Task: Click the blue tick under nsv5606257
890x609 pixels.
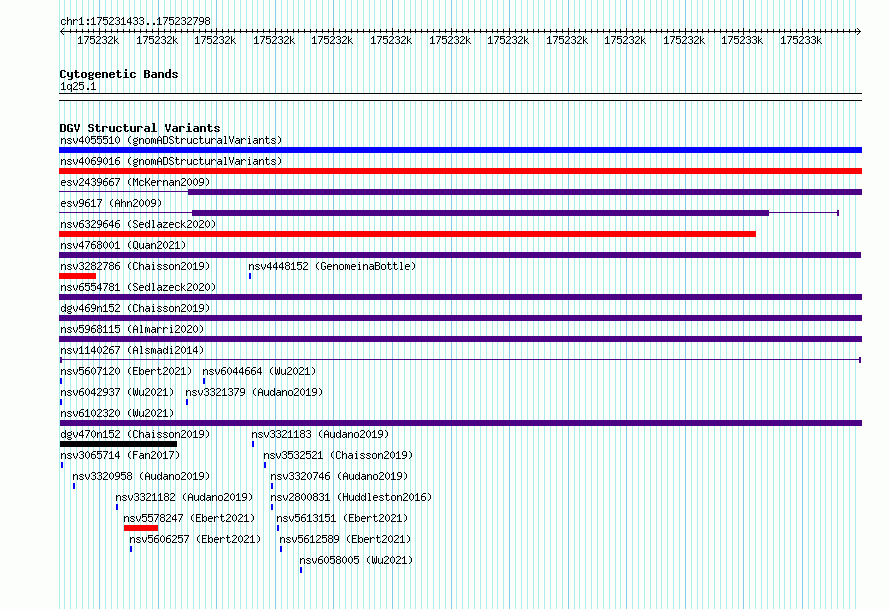Action: point(131,549)
